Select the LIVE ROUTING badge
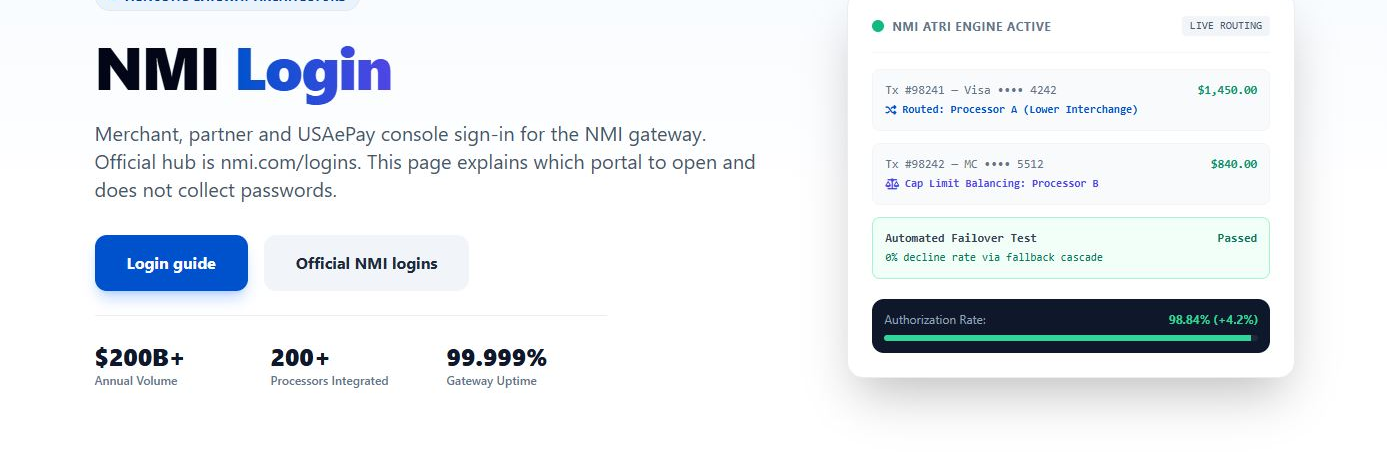 coord(1225,26)
